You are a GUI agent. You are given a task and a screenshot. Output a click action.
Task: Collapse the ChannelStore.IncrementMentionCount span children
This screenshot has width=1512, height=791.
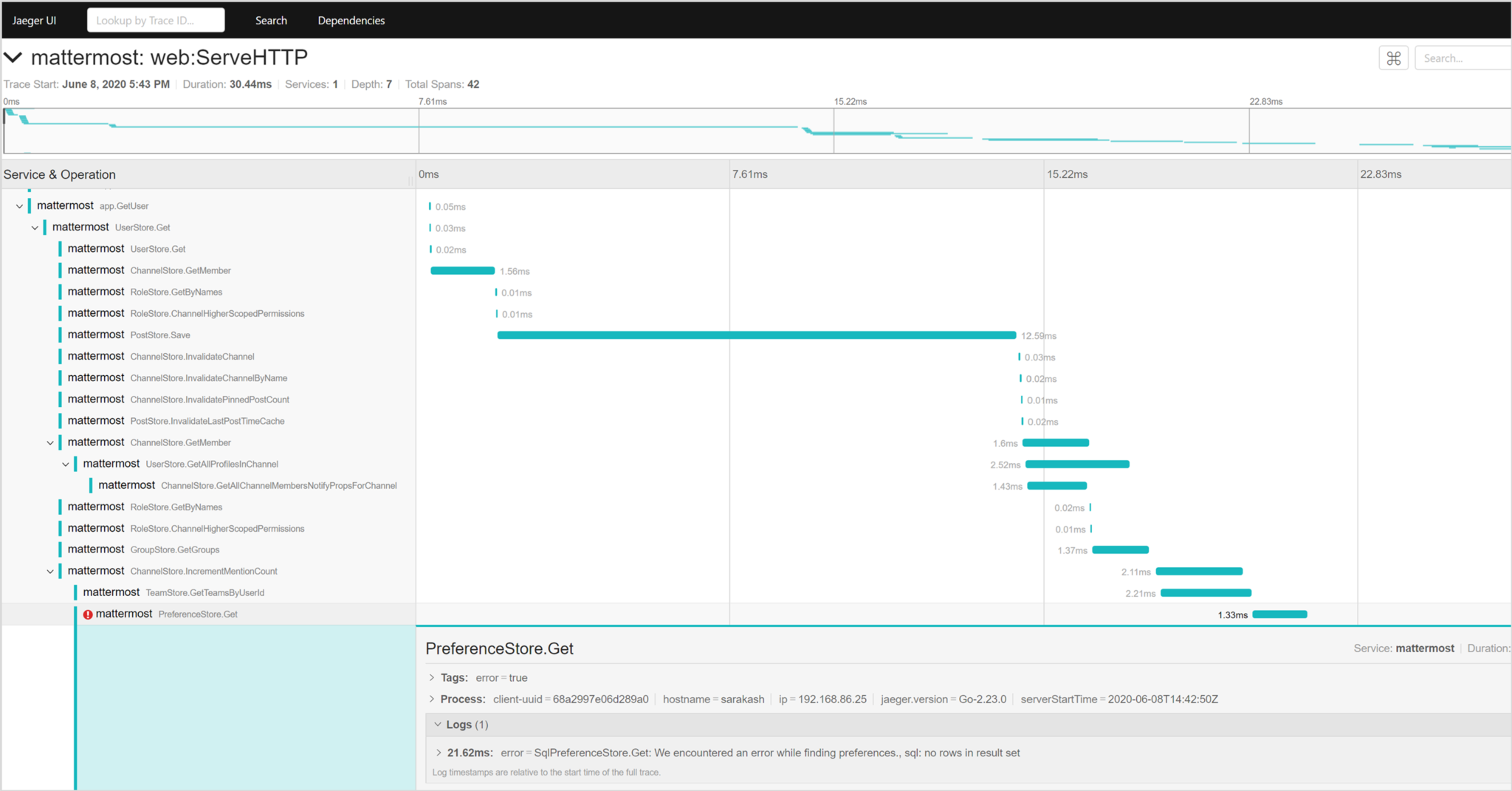[x=50, y=572]
